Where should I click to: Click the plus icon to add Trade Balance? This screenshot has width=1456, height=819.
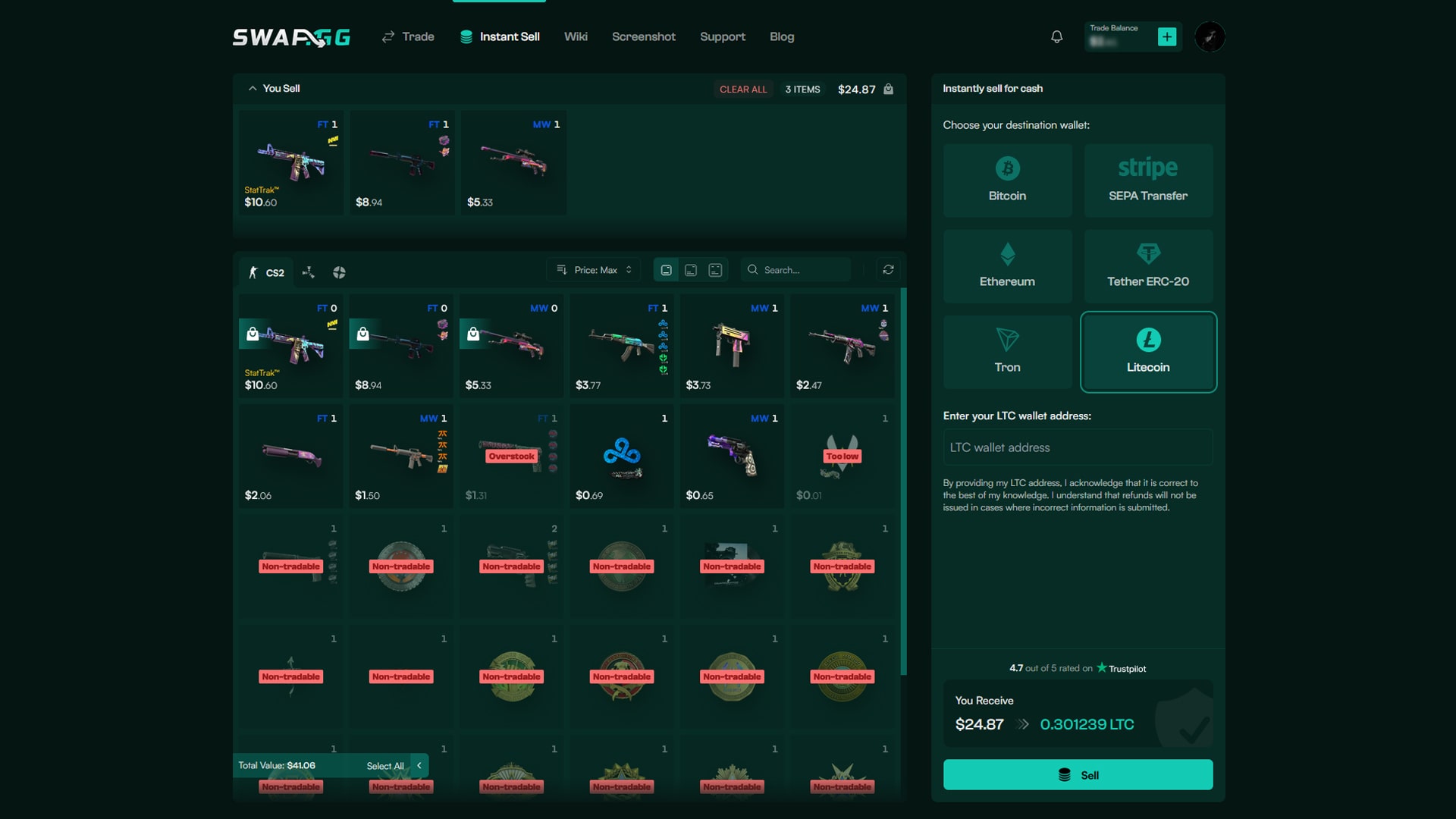tap(1168, 36)
